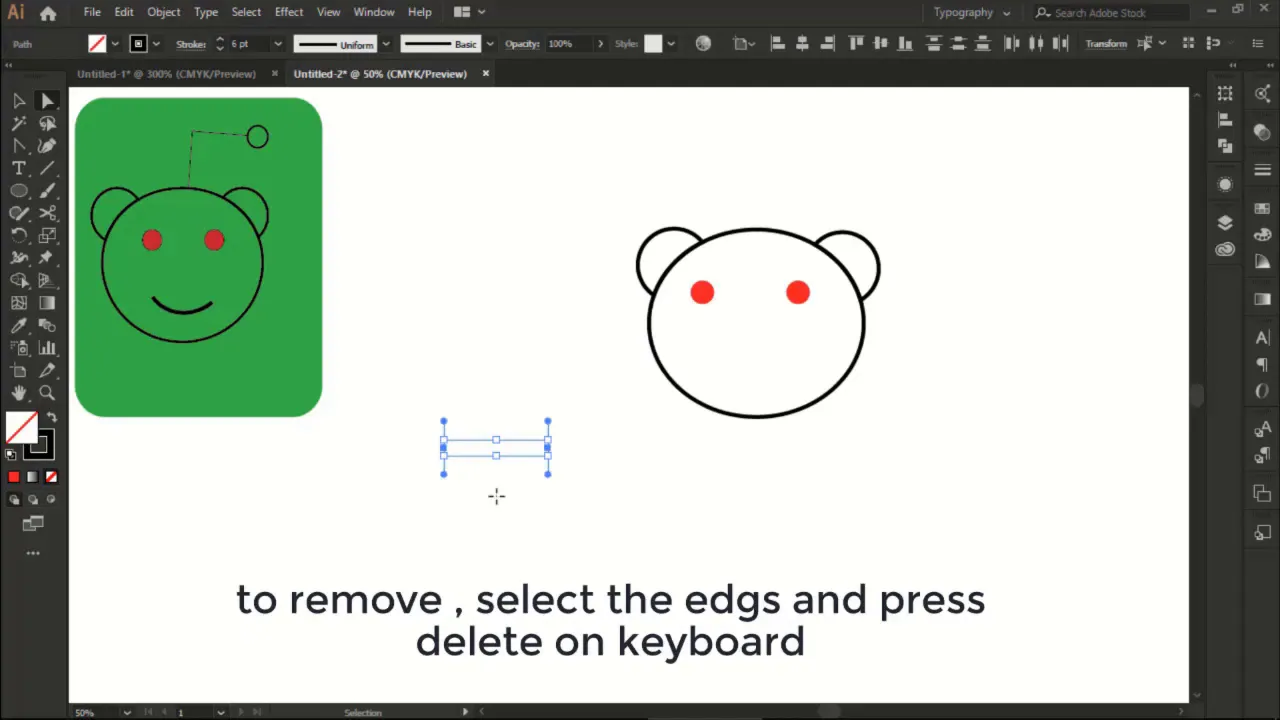
Task: Select the Pen tool
Action: coord(19,146)
